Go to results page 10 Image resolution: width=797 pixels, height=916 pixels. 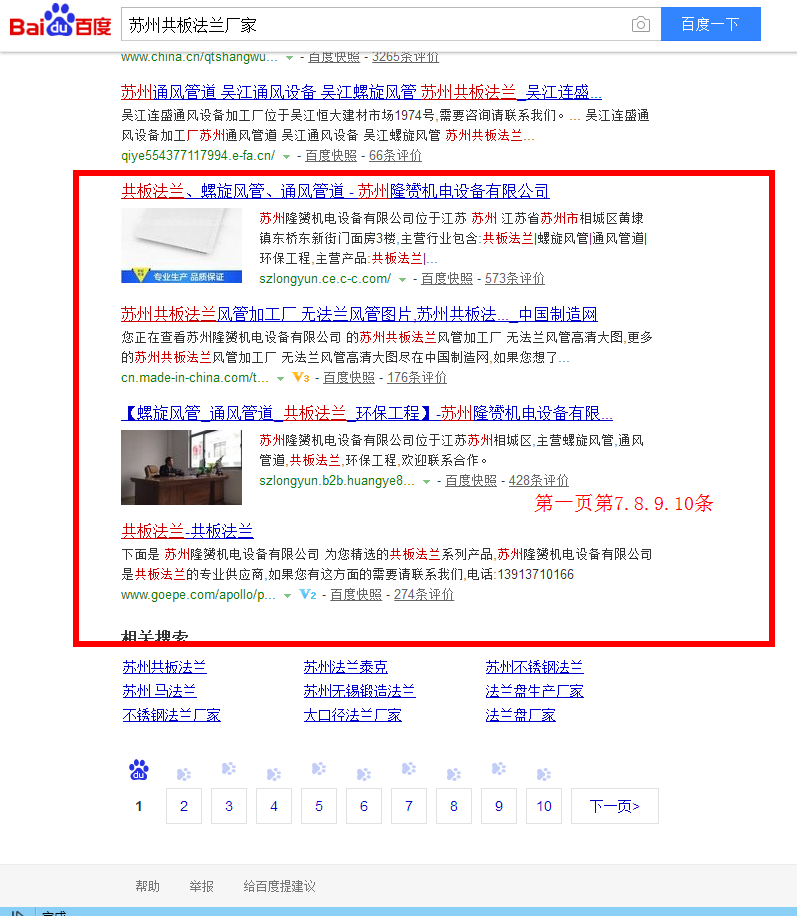coord(544,806)
